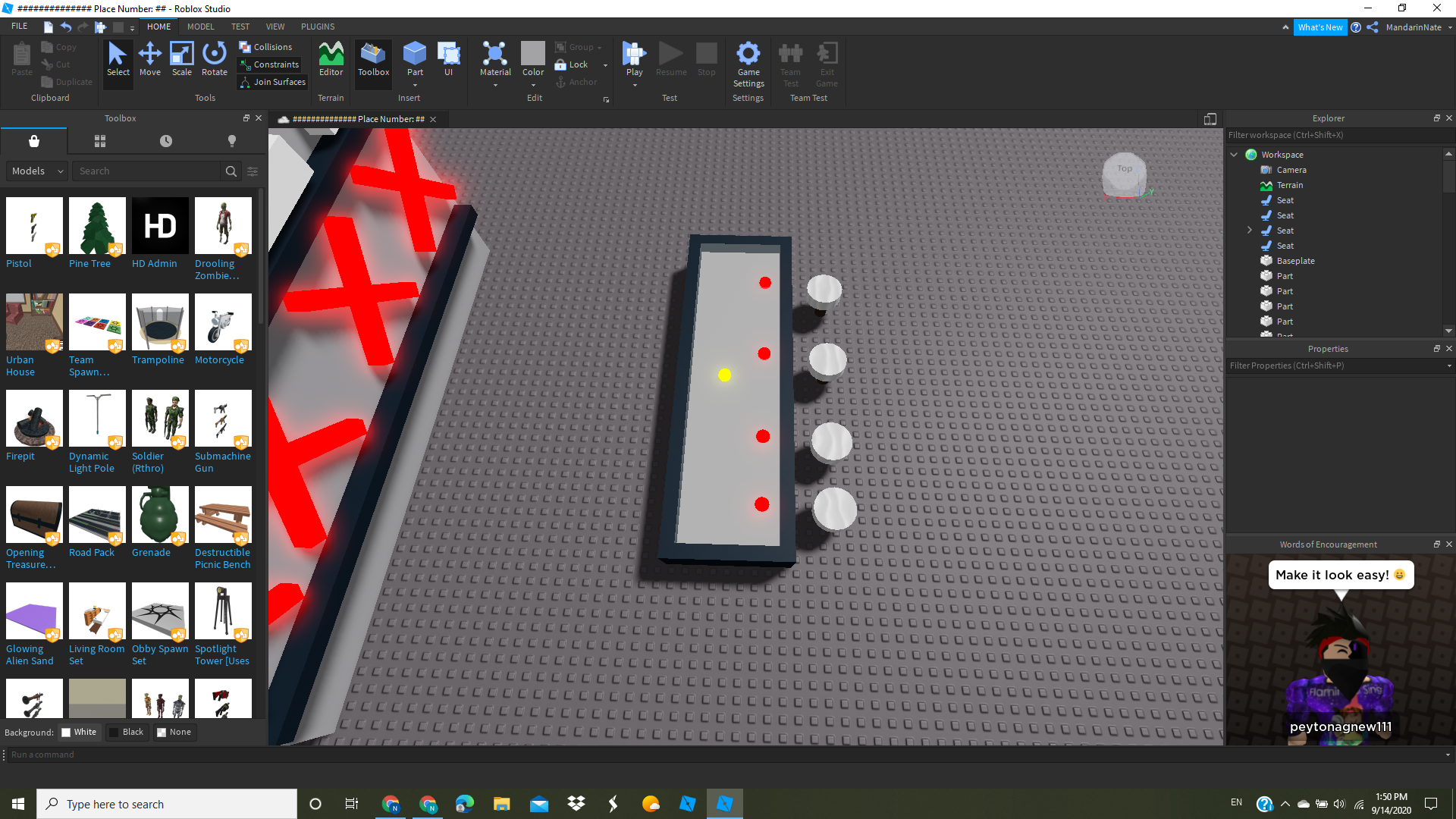Select Black background option
The height and width of the screenshot is (819, 1456).
pyautogui.click(x=127, y=732)
